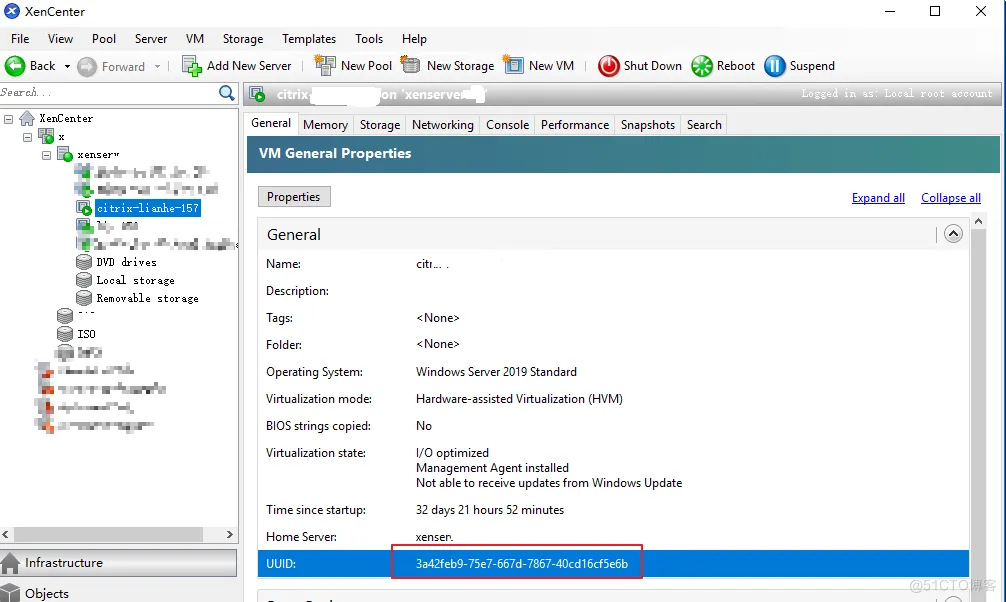
Task: Click the Add New Server icon
Action: pyautogui.click(x=191, y=65)
